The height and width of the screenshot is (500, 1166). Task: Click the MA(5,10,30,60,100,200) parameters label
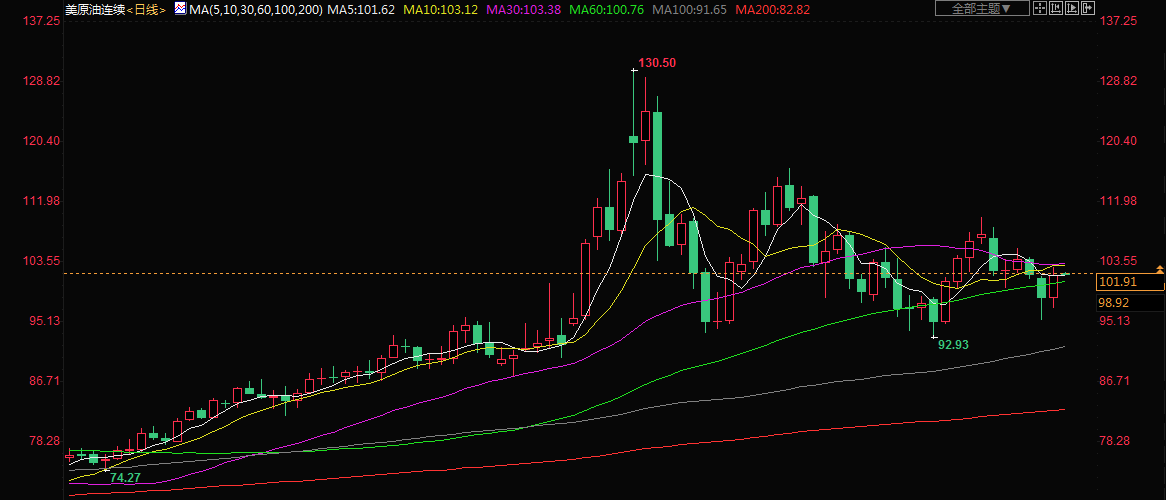coord(256,9)
